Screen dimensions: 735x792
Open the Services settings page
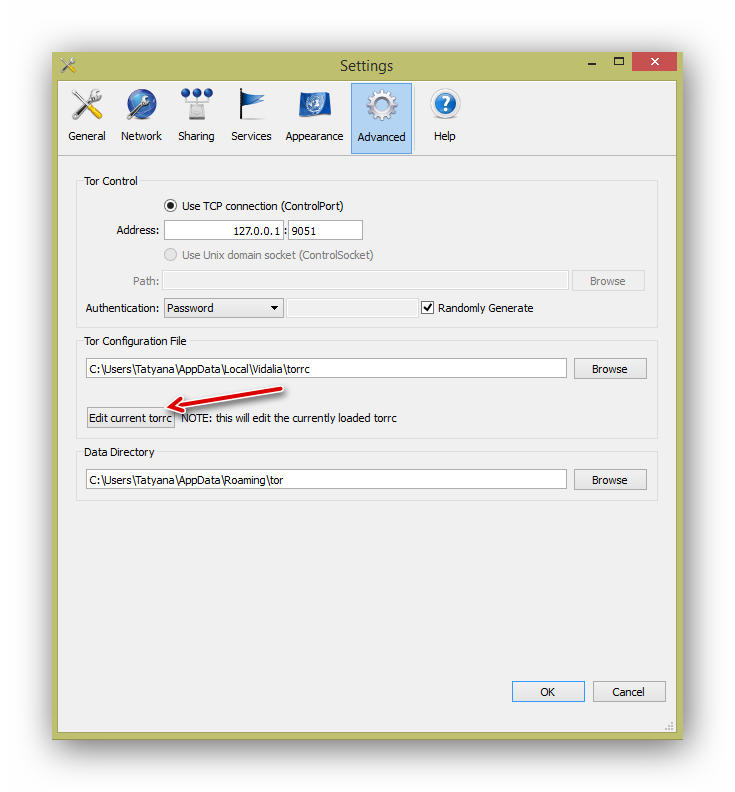251,117
